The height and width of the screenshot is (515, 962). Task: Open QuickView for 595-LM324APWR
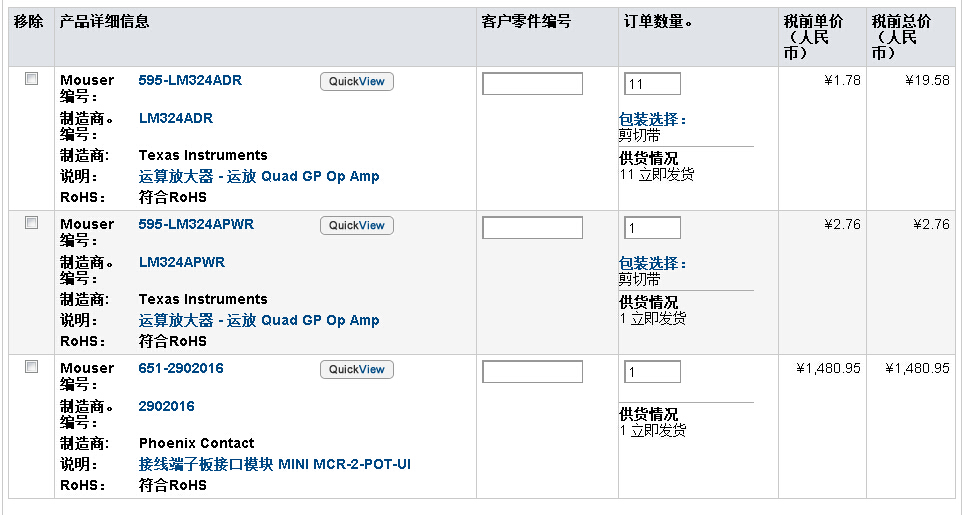pos(356,225)
